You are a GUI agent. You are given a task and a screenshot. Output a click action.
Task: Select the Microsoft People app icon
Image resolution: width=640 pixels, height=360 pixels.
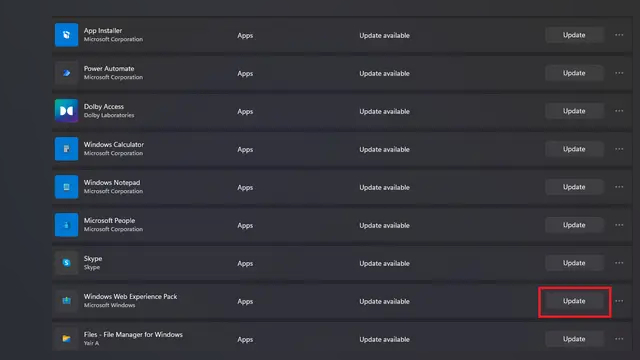click(67, 224)
